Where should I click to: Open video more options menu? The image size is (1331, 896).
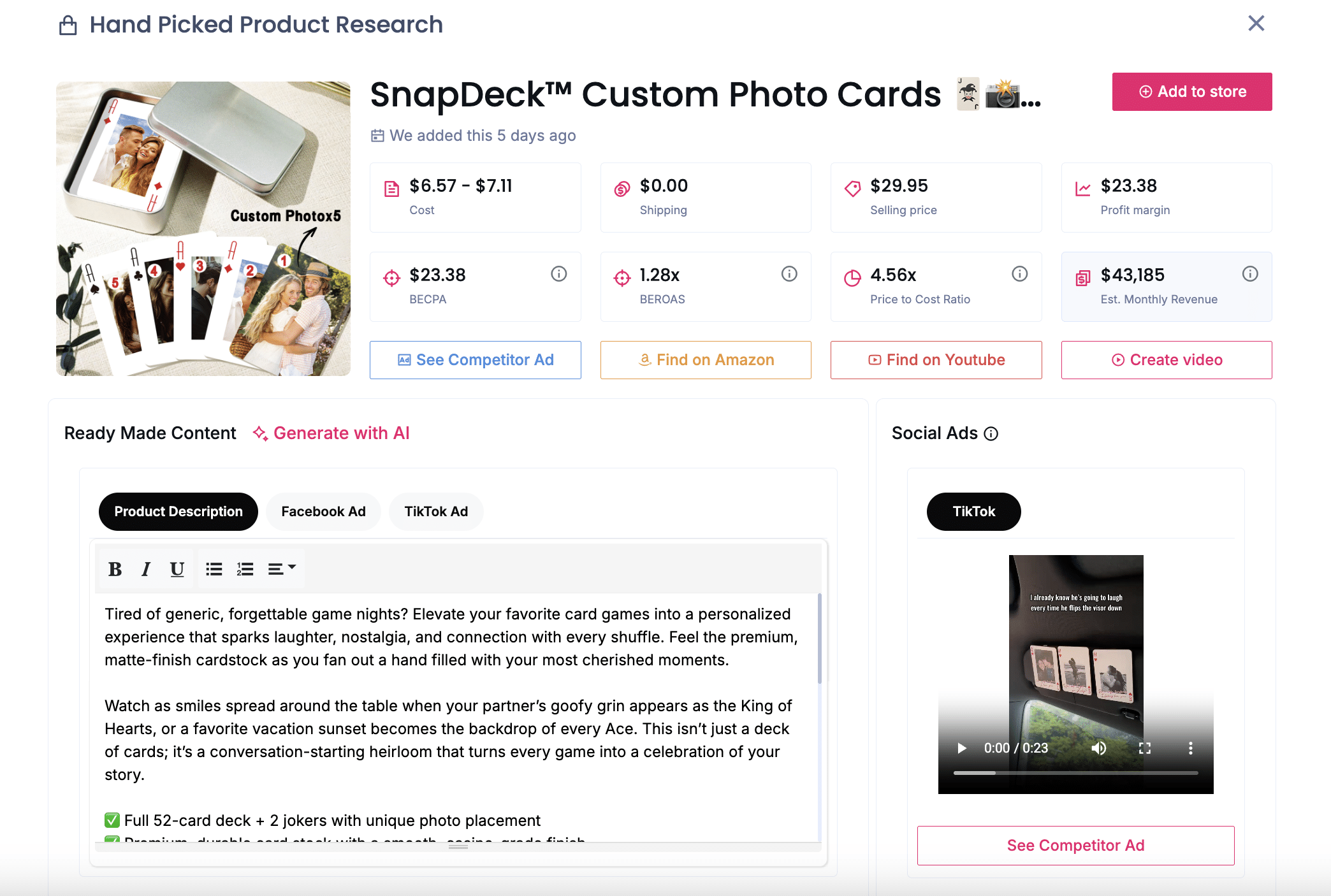coord(1190,748)
